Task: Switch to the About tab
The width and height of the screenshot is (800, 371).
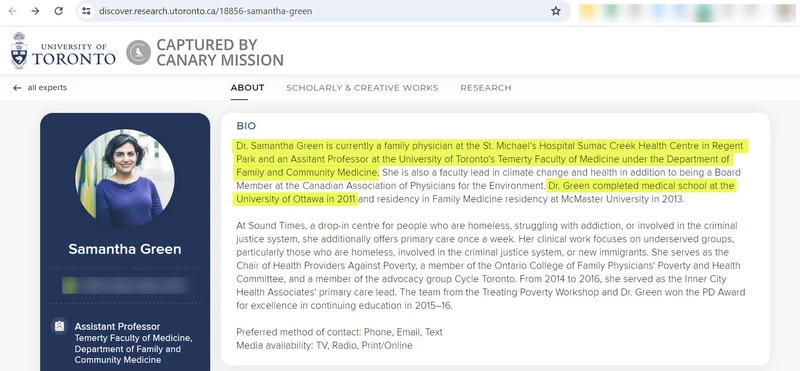Action: 247,88
